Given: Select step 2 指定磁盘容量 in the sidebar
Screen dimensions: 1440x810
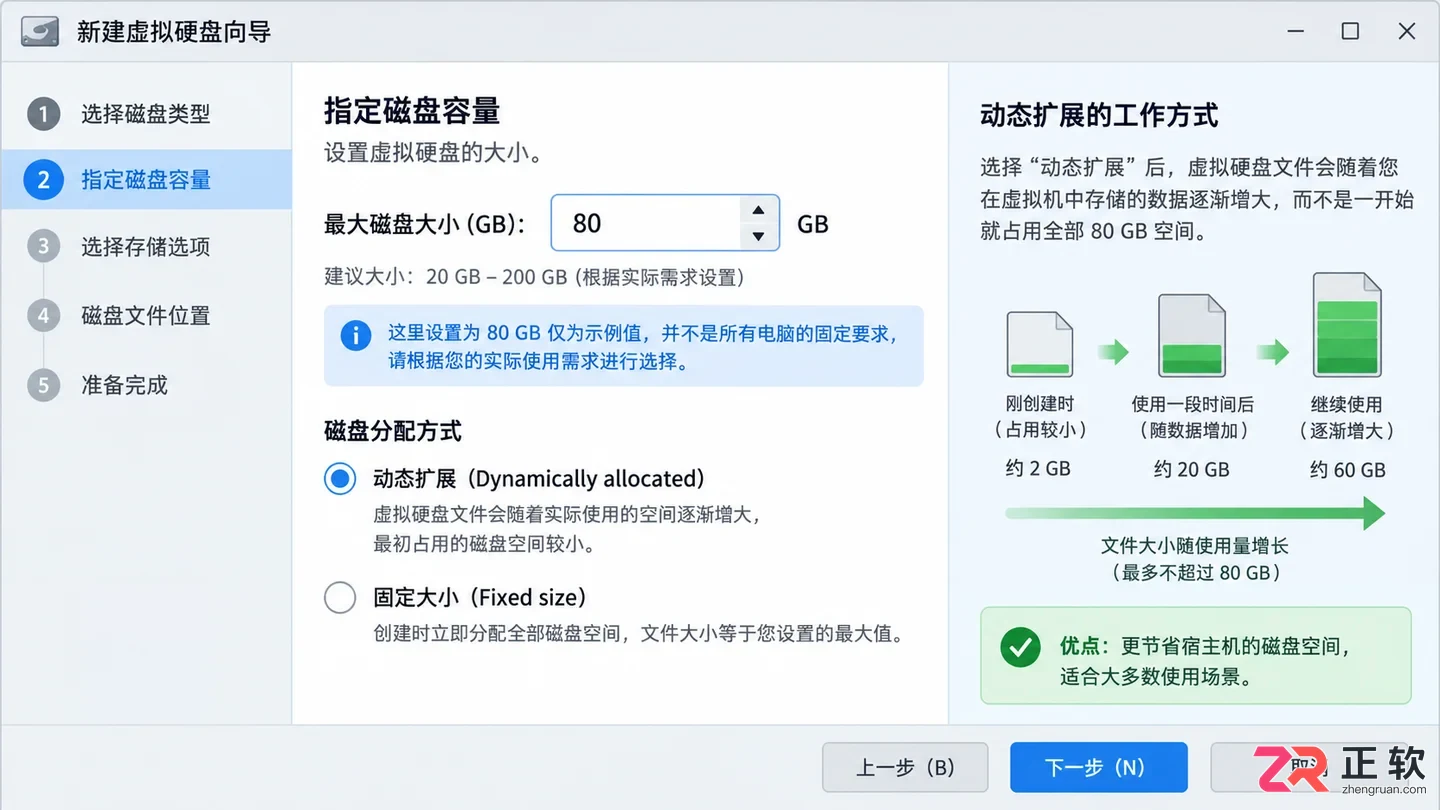Looking at the screenshot, I should coord(146,180).
